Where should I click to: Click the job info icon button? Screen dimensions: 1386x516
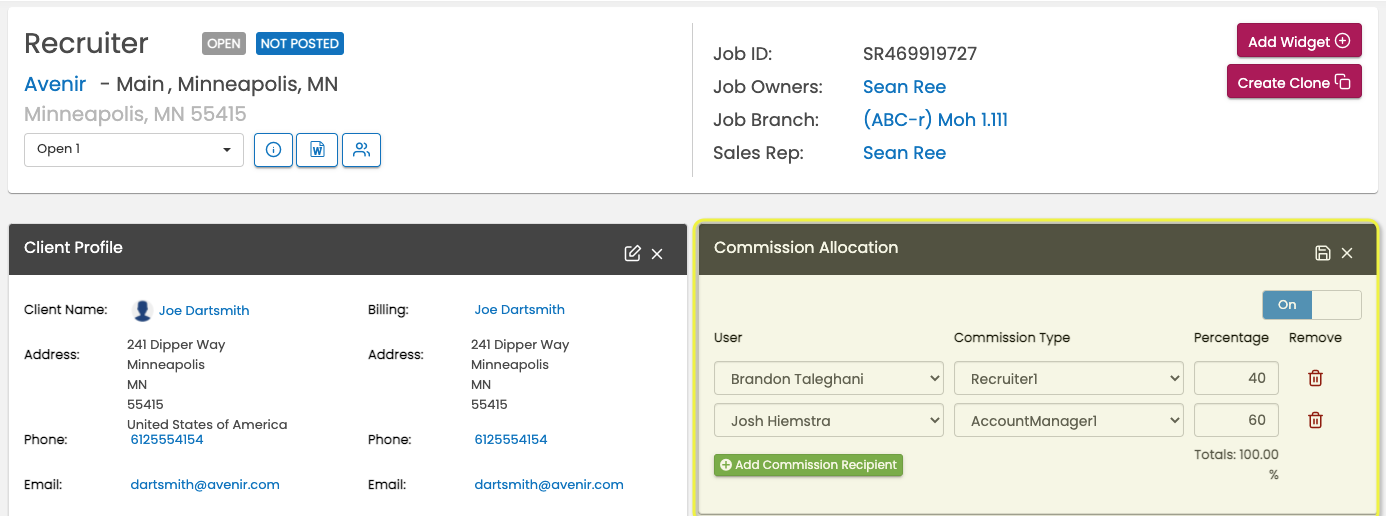[273, 150]
